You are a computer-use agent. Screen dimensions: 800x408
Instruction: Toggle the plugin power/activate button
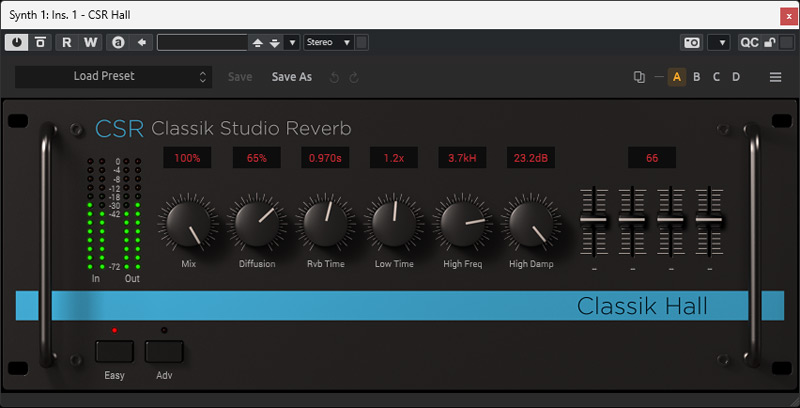point(19,42)
